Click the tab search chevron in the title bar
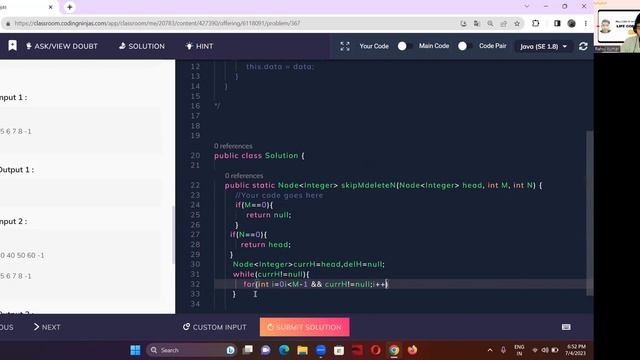The width and height of the screenshot is (640, 360). [x=527, y=6]
